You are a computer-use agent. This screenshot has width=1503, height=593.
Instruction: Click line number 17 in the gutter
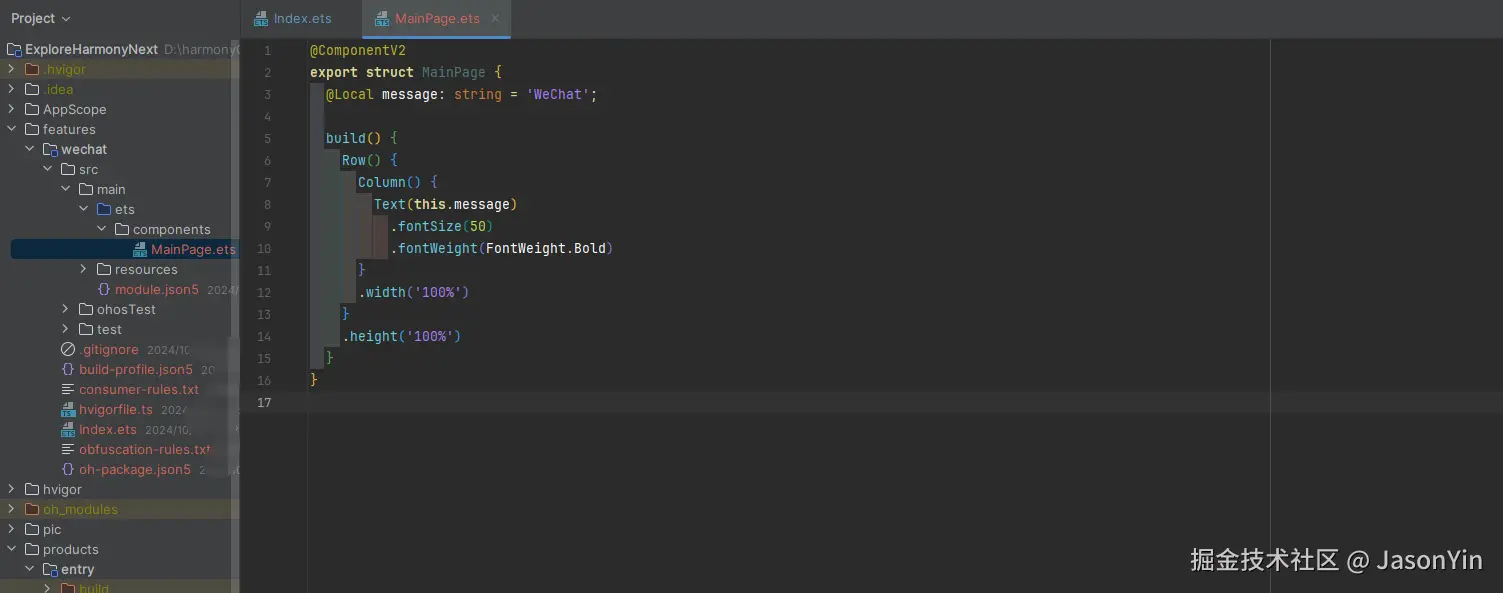pos(264,402)
